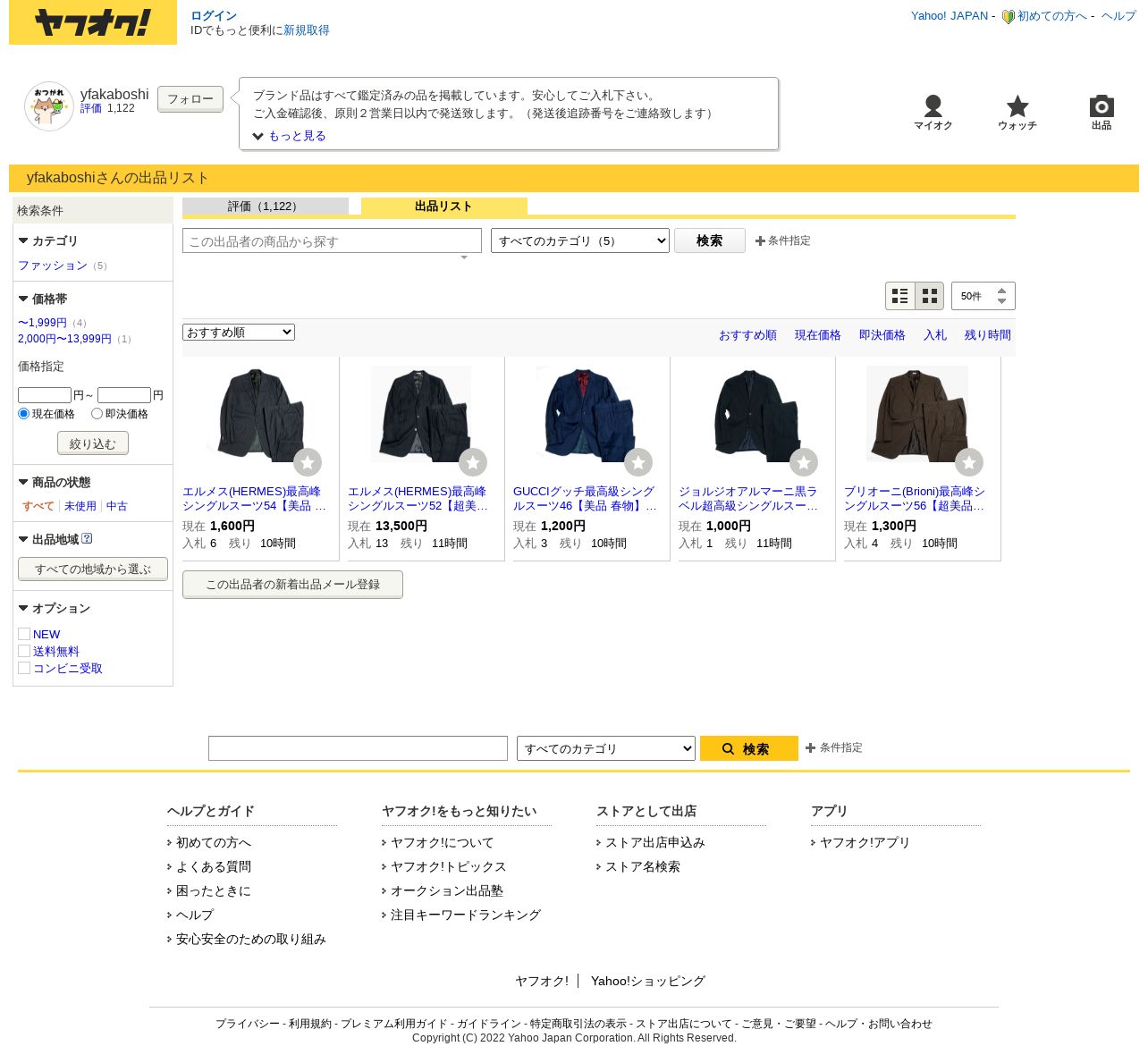Click ログイン link
The image size is (1148, 1063).
click(214, 16)
